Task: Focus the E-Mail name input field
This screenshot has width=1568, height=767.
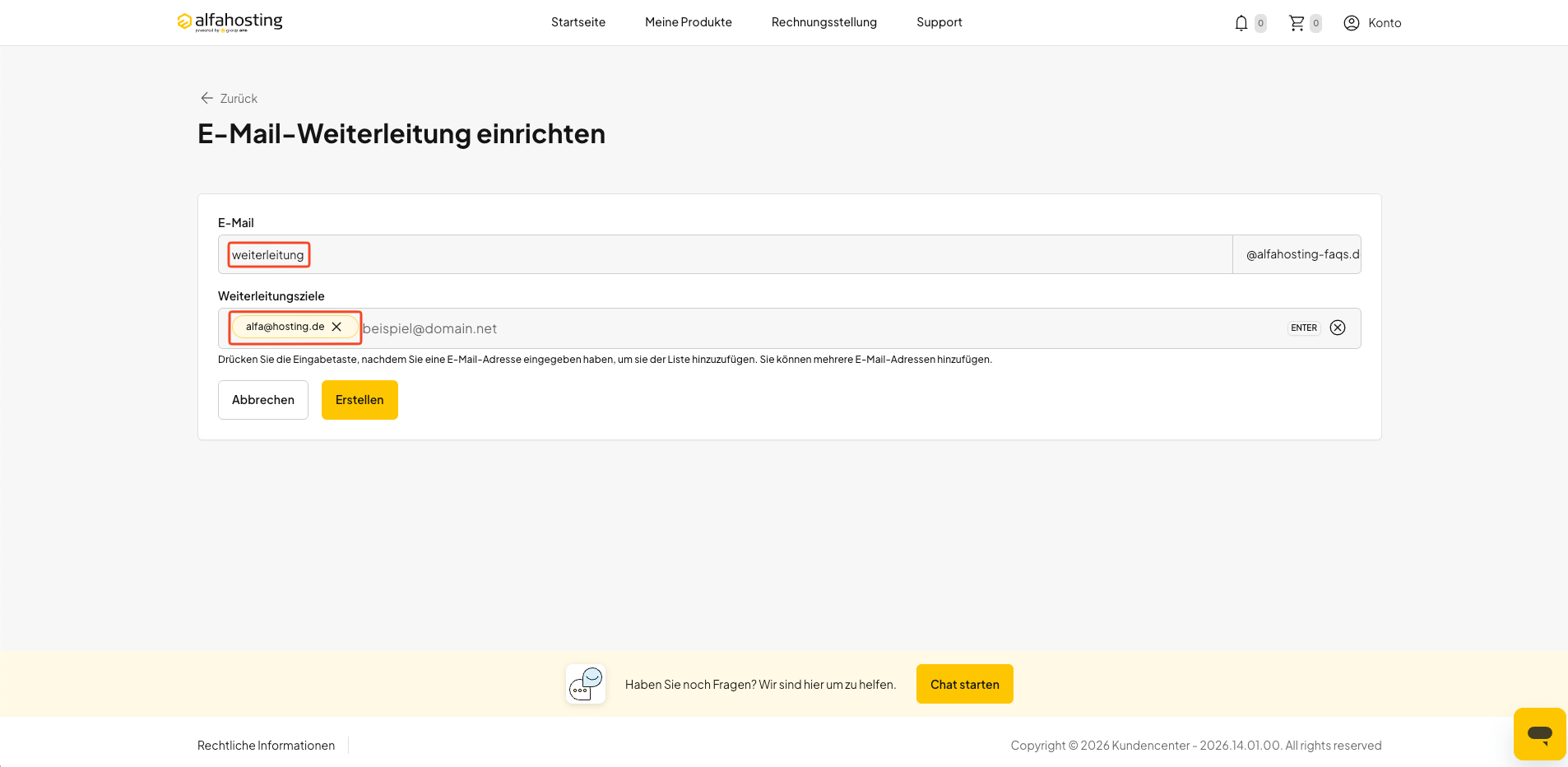Action: tap(726, 254)
